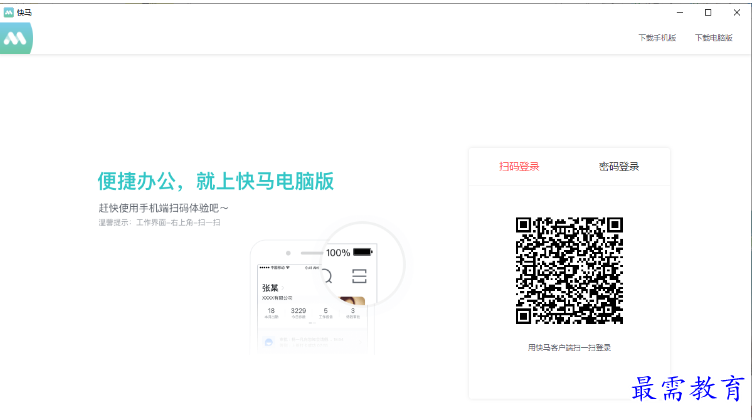This screenshot has width=753, height=420.
Task: Switch to 密码登录 tab
Action: (619, 167)
